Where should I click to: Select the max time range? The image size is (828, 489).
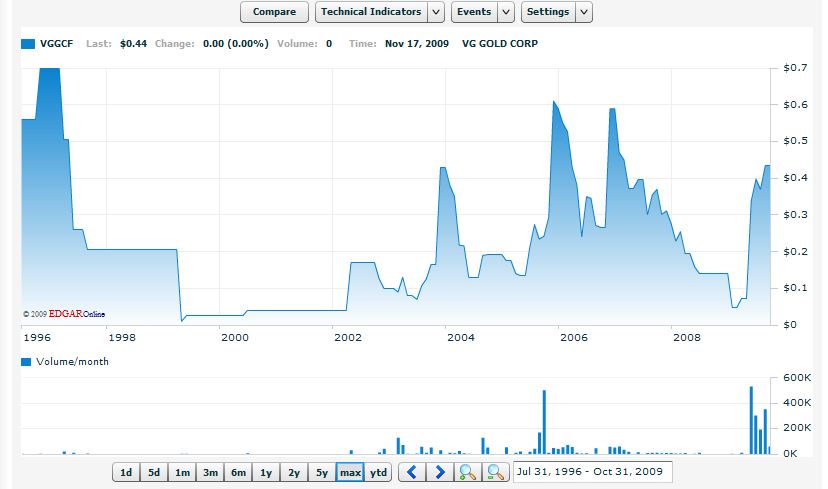click(350, 472)
